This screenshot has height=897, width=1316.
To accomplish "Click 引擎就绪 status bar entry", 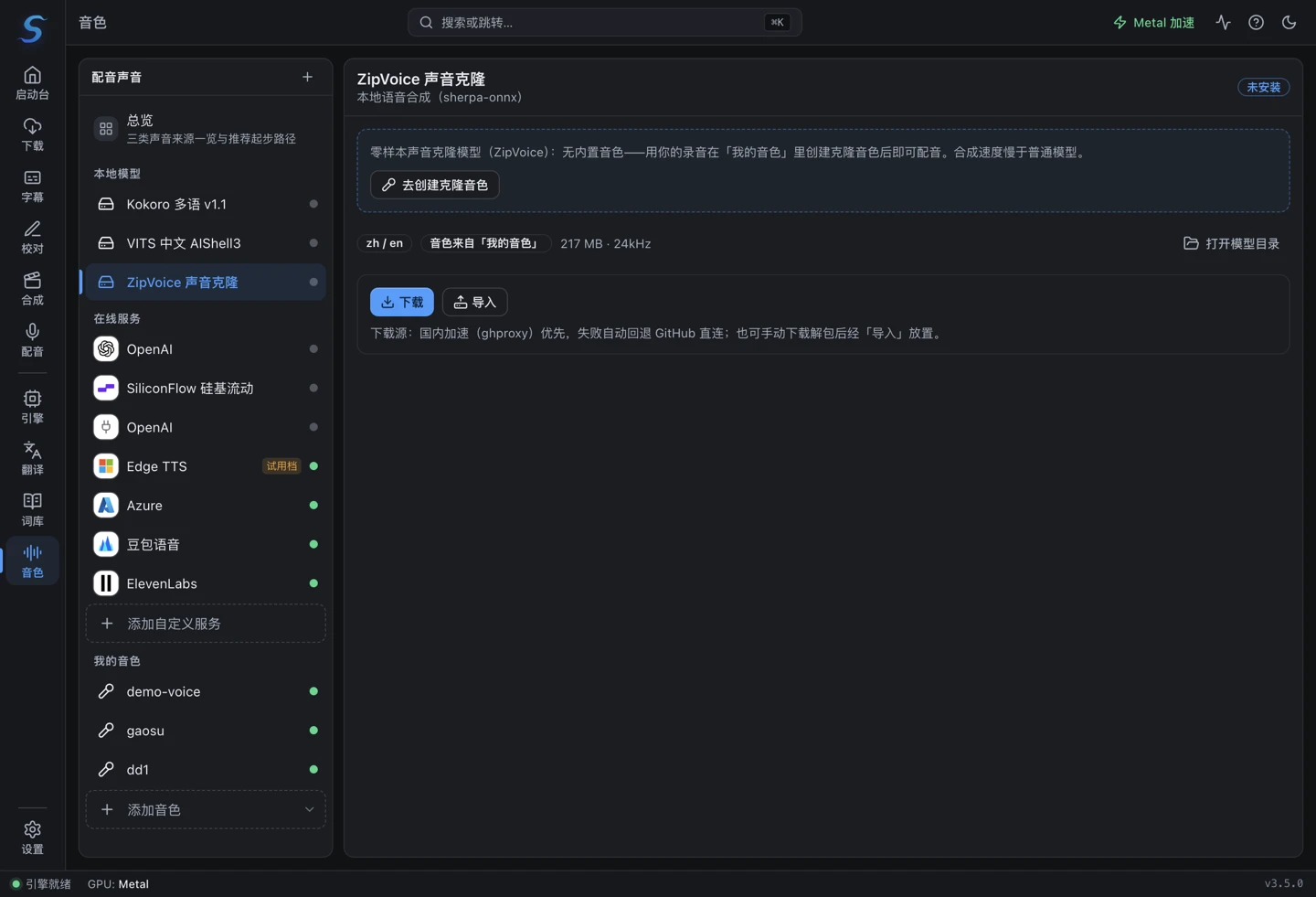I will [x=41, y=884].
